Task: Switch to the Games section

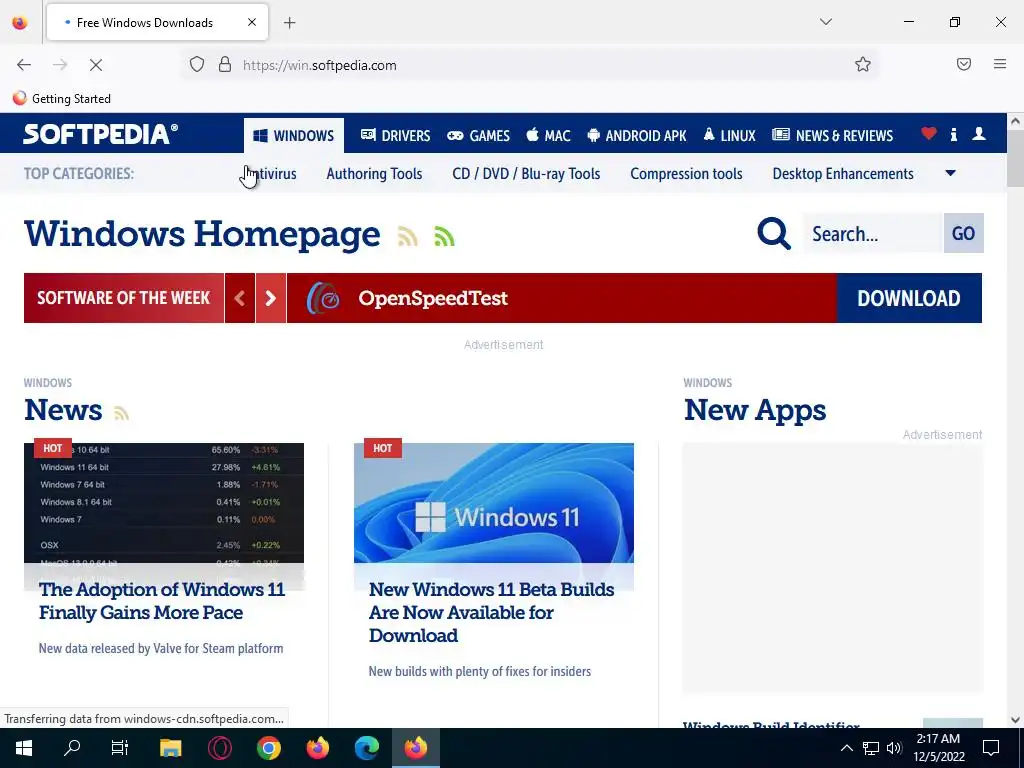Action: click(478, 135)
